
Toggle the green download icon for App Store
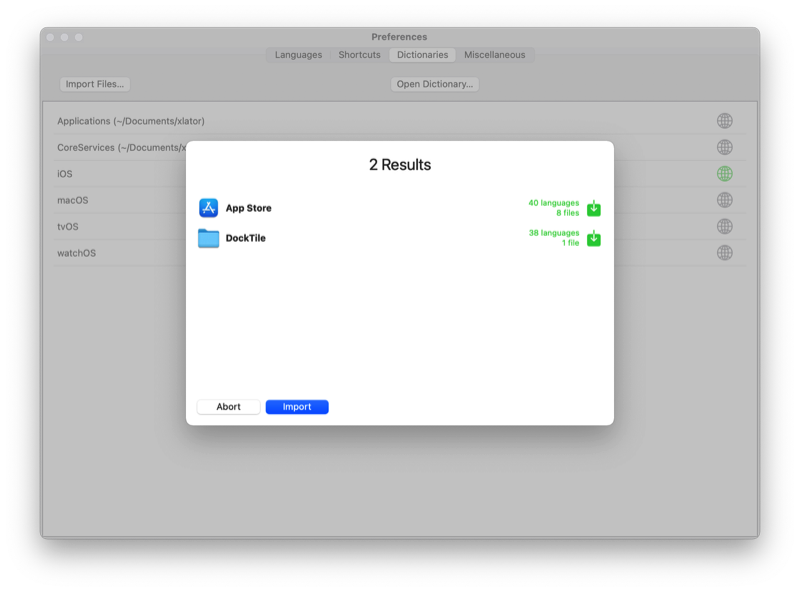point(594,208)
